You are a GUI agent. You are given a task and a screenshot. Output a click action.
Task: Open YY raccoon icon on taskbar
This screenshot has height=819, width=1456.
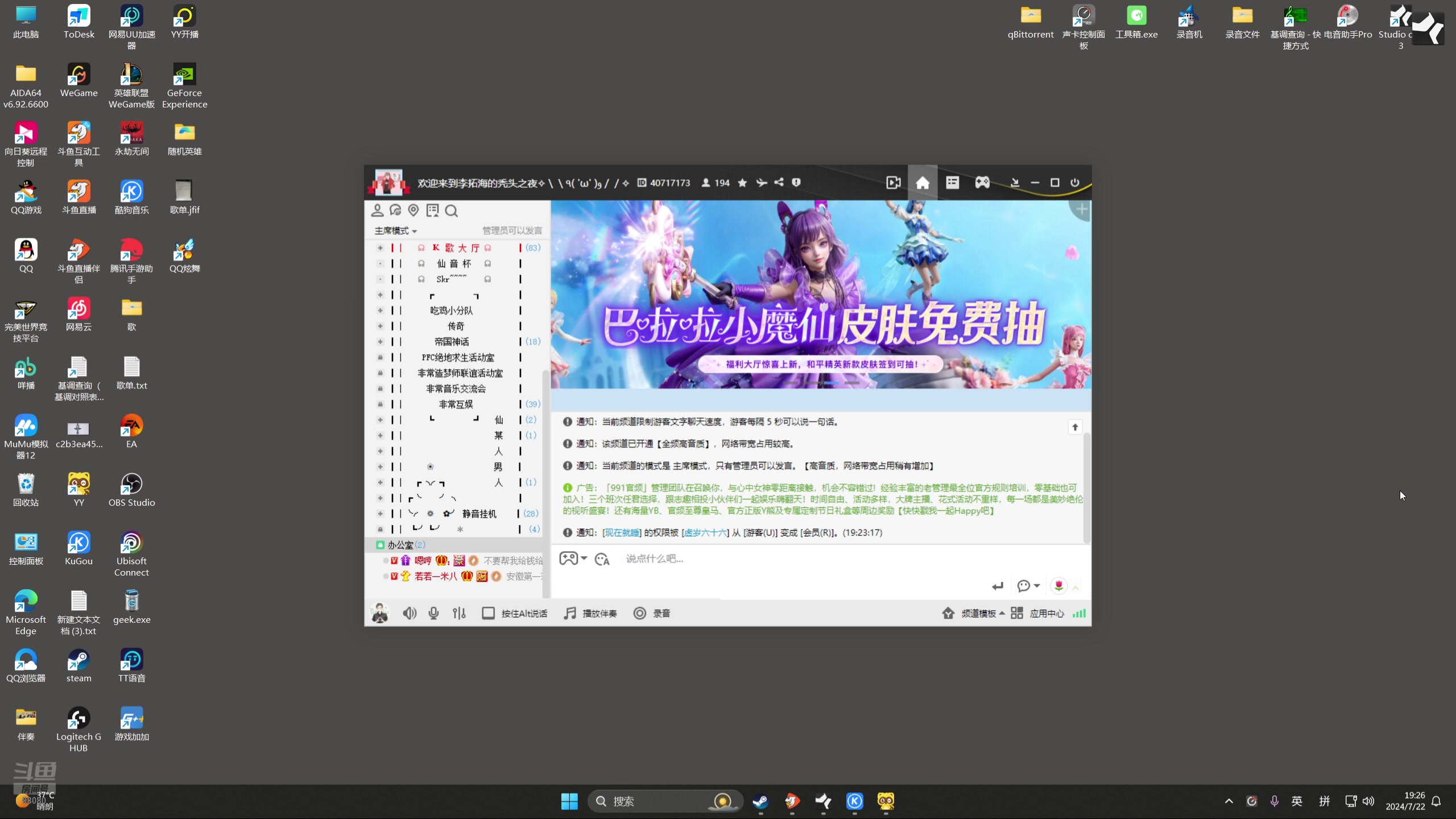pos(886,801)
